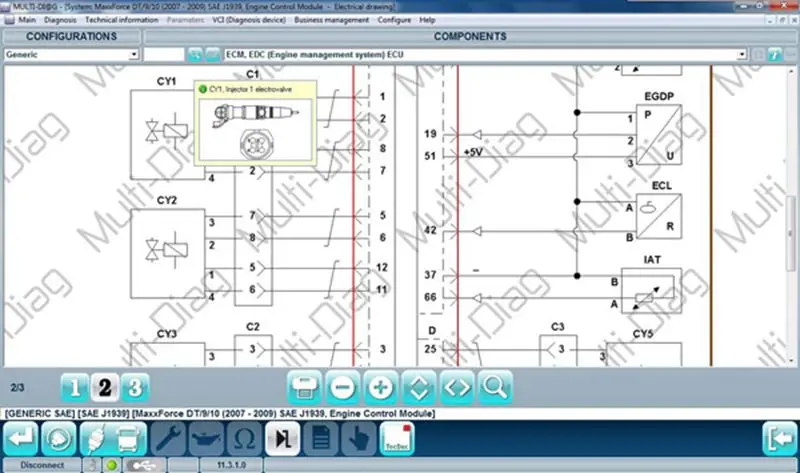Open the TecDoc icon
The width and height of the screenshot is (800, 473).
click(397, 438)
